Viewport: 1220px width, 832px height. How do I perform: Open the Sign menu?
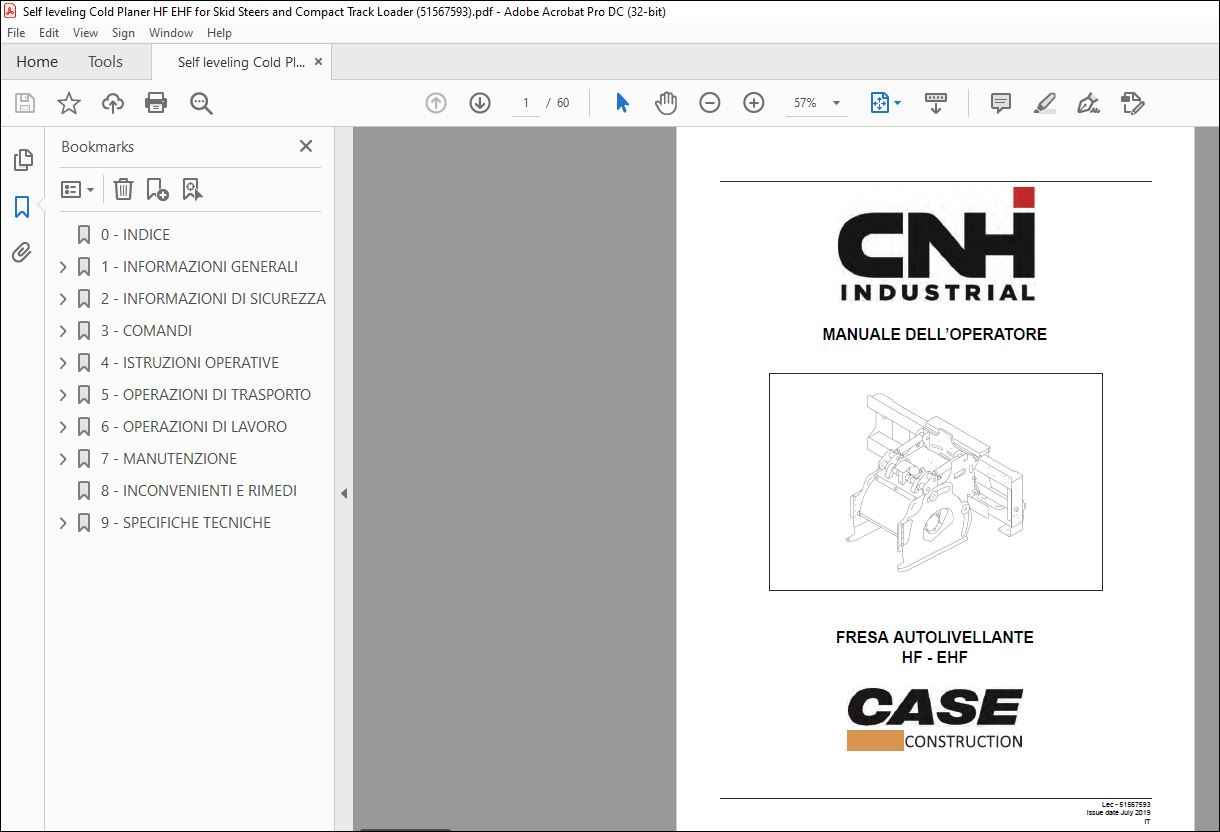[x=123, y=33]
